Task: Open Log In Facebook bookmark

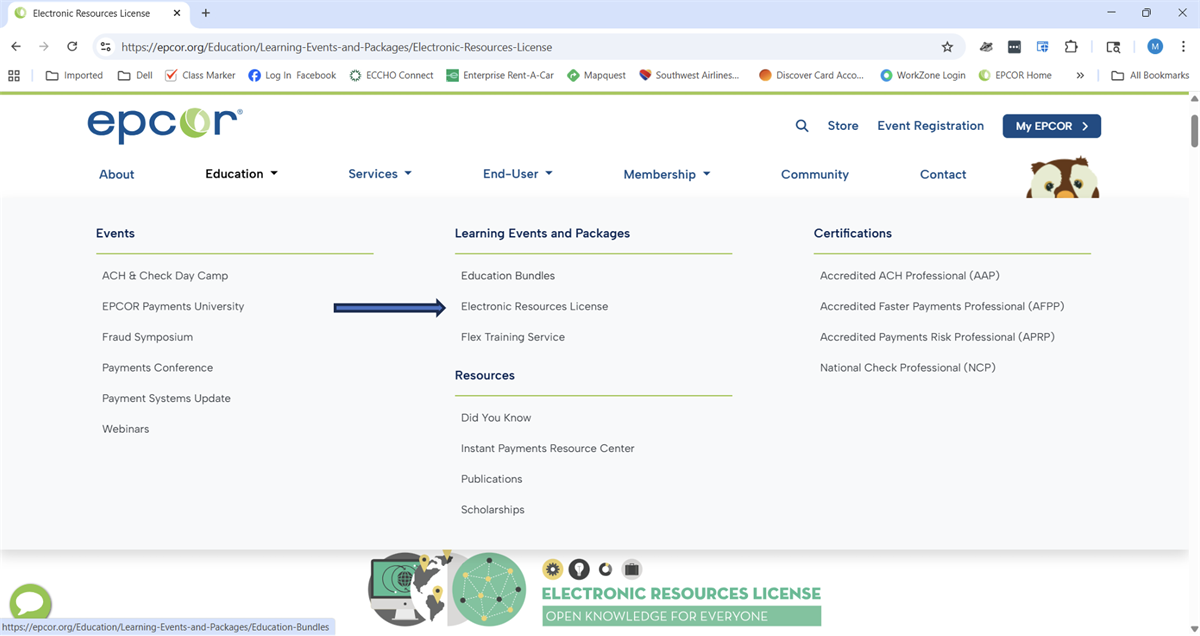Action: 292,75
